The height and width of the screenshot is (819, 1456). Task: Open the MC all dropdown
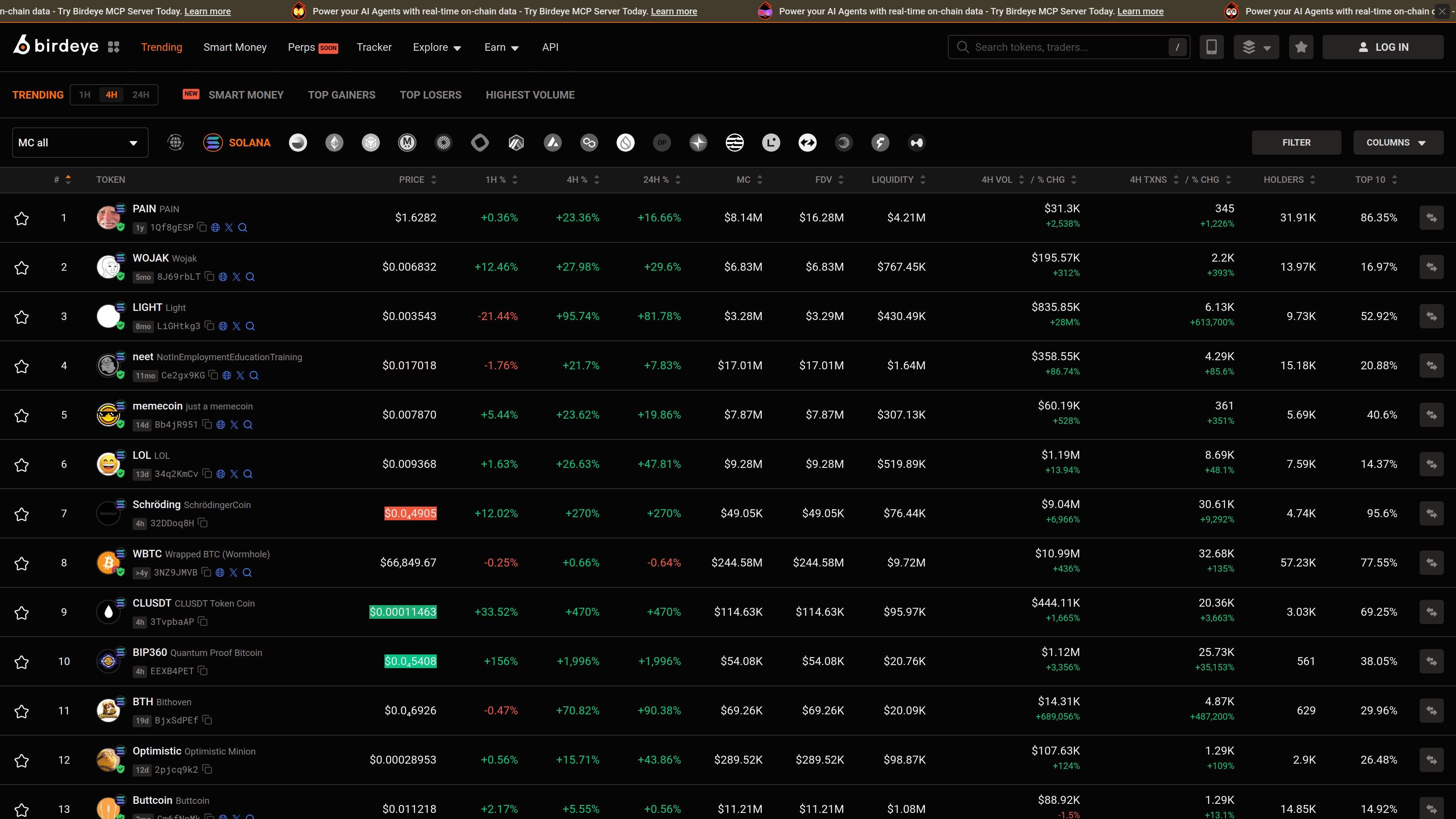(80, 143)
